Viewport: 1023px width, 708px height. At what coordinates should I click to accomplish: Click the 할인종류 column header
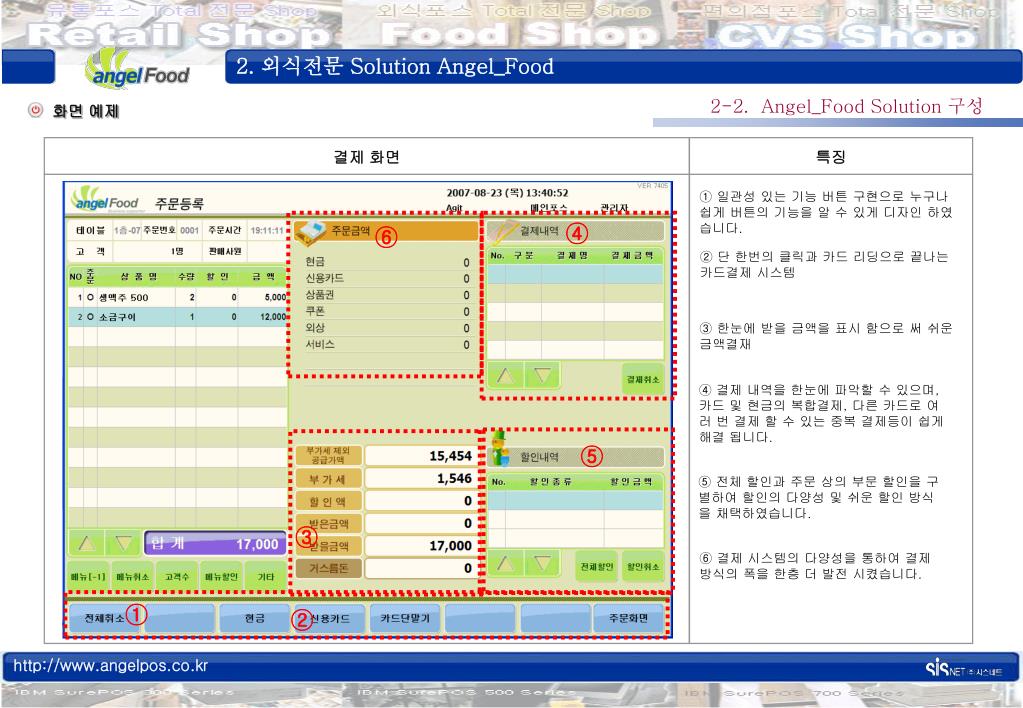click(x=550, y=482)
